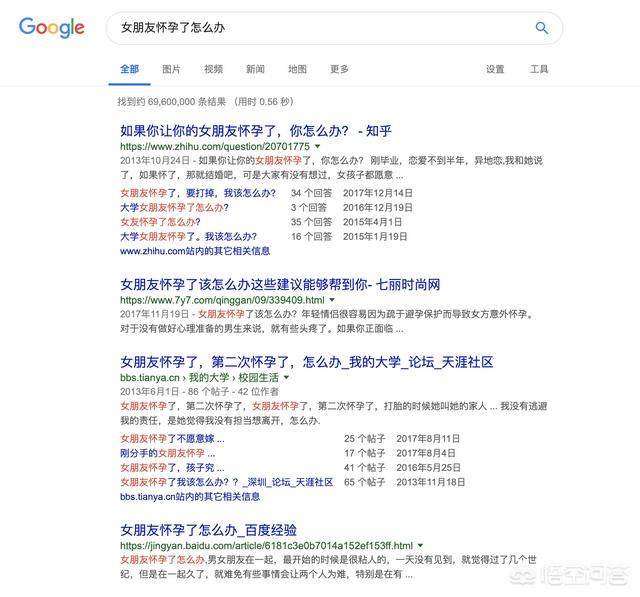Click the text 35 个回答

point(311,222)
